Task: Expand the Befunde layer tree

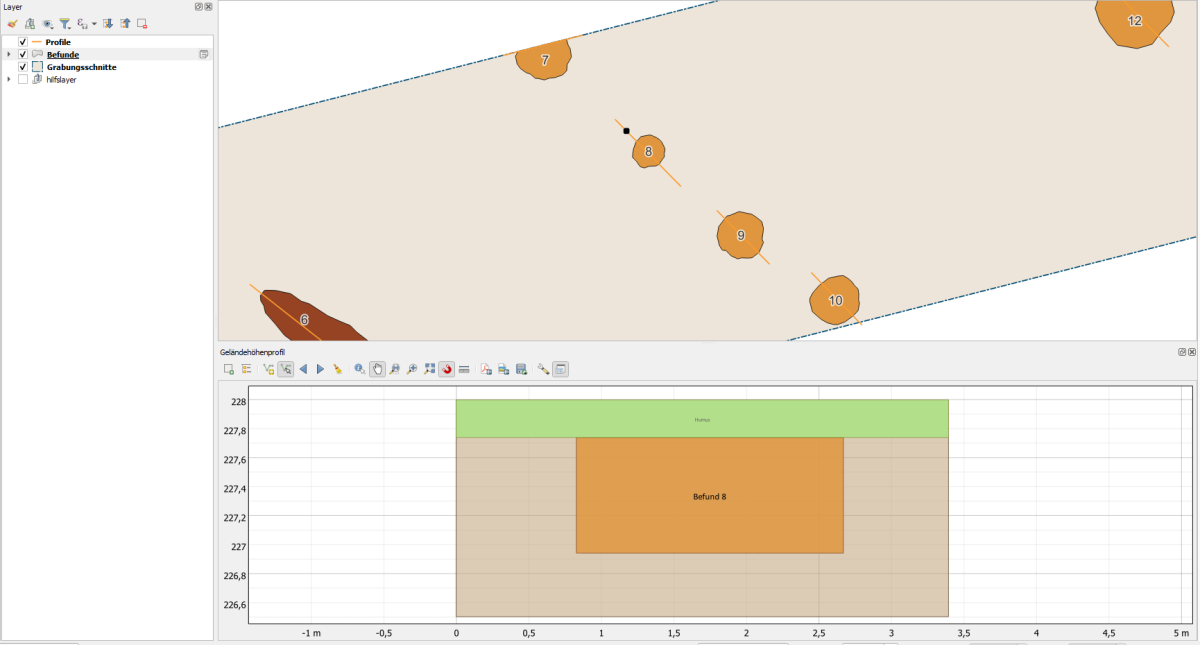Action: 9,54
